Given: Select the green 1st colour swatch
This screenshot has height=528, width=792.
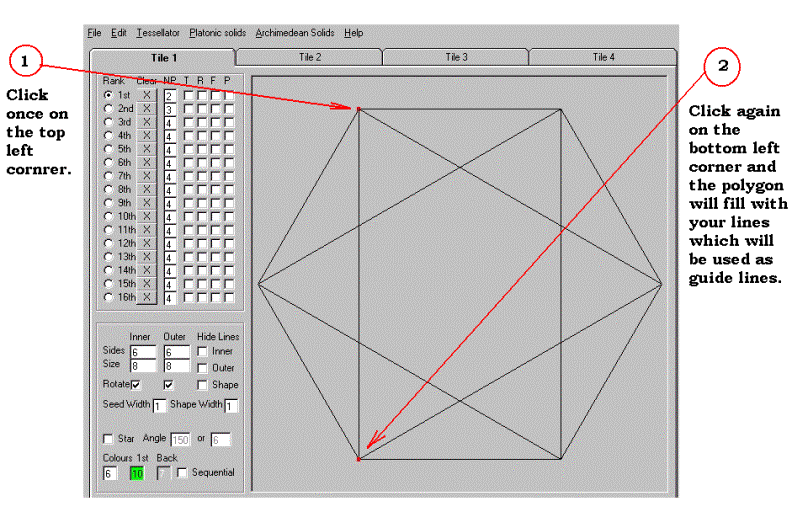Looking at the screenshot, I should tap(137, 473).
